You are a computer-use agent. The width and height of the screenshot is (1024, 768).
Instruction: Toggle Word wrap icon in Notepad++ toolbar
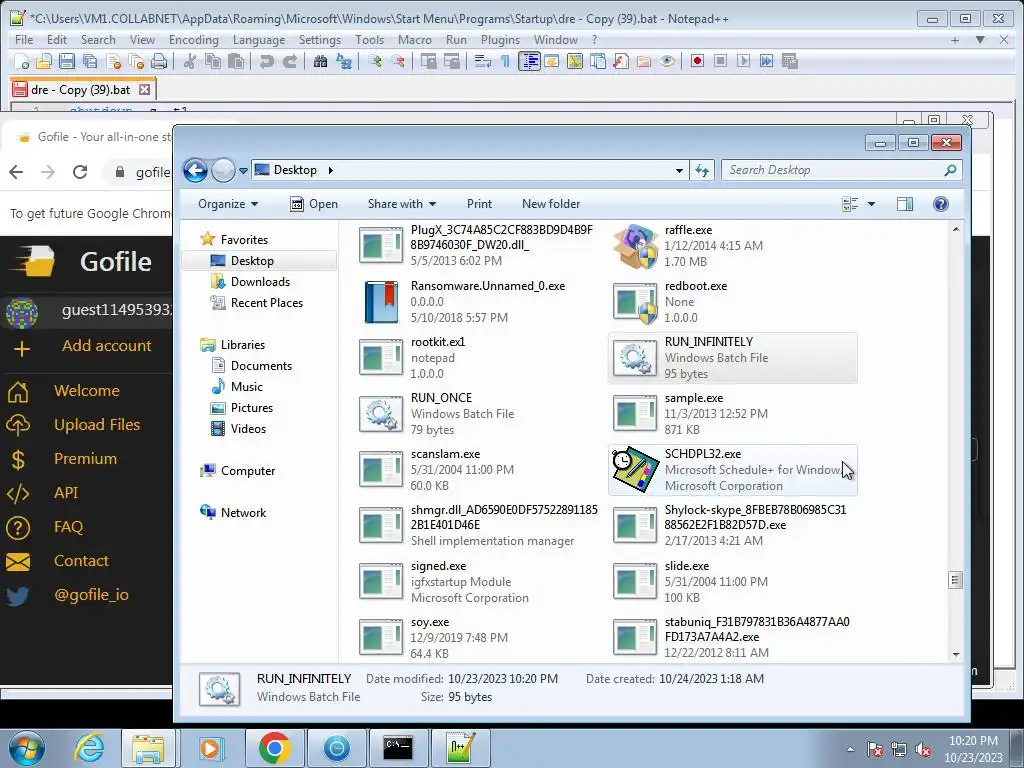coord(483,61)
